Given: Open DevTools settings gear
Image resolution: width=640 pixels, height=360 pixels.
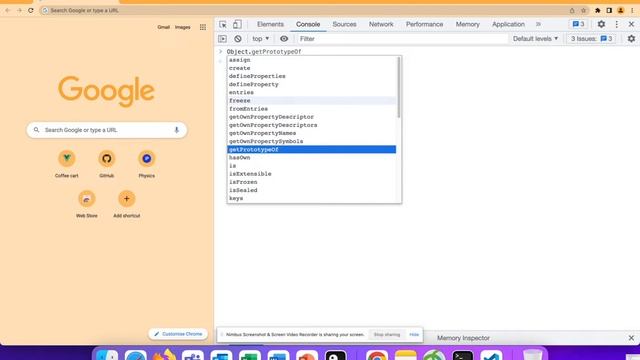Looking at the screenshot, I should click(601, 24).
